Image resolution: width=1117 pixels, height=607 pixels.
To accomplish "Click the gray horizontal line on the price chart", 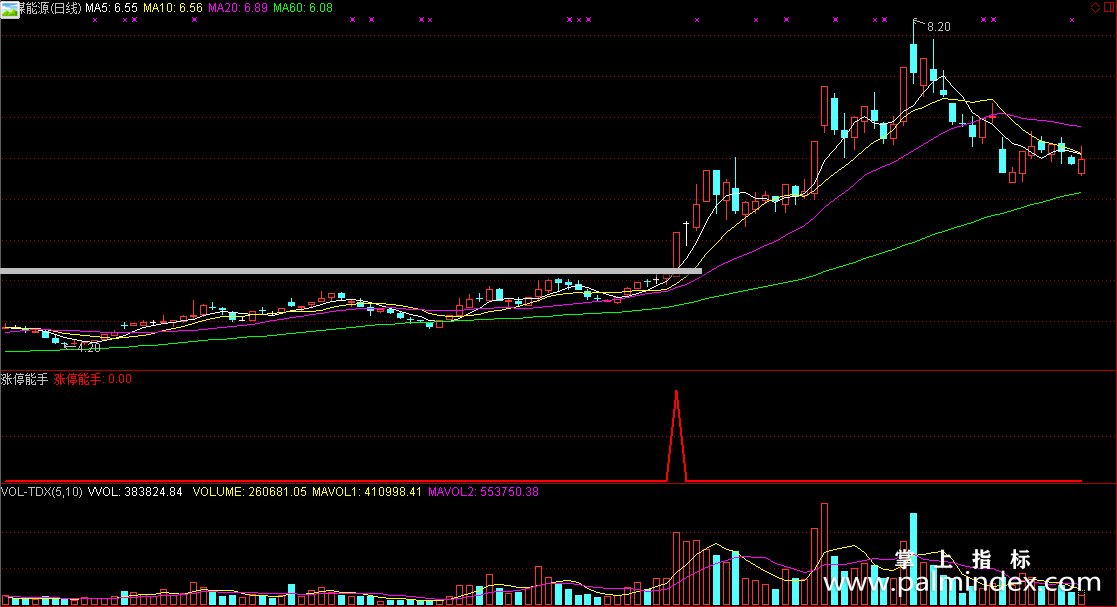I will 351,271.
